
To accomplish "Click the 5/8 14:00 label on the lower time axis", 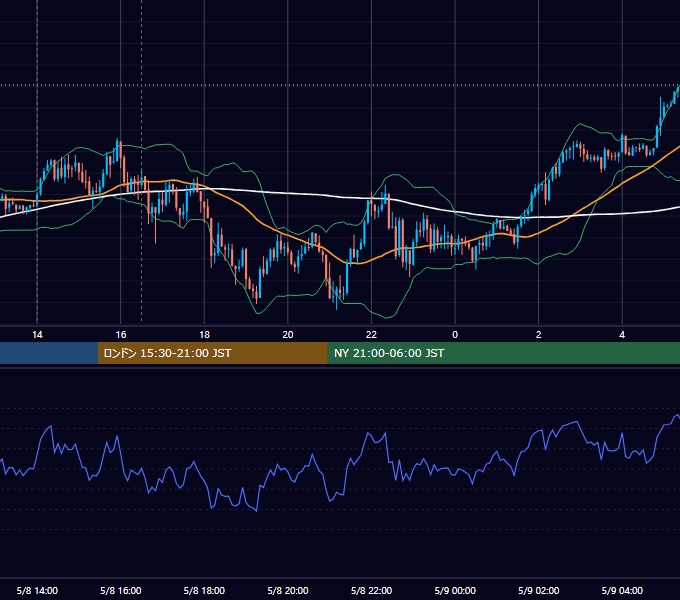I will [x=37, y=590].
